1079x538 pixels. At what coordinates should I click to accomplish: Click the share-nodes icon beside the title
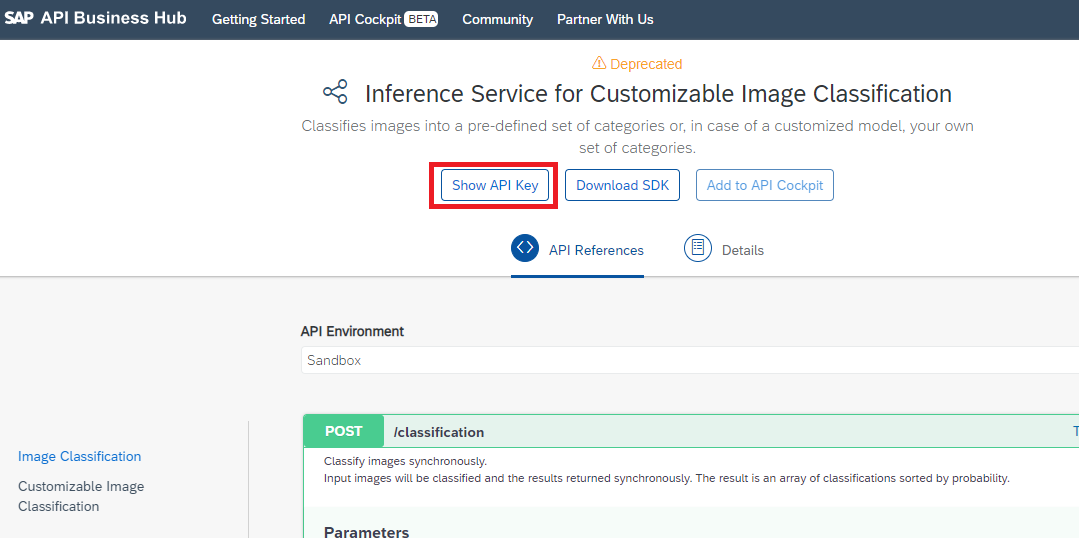(336, 92)
